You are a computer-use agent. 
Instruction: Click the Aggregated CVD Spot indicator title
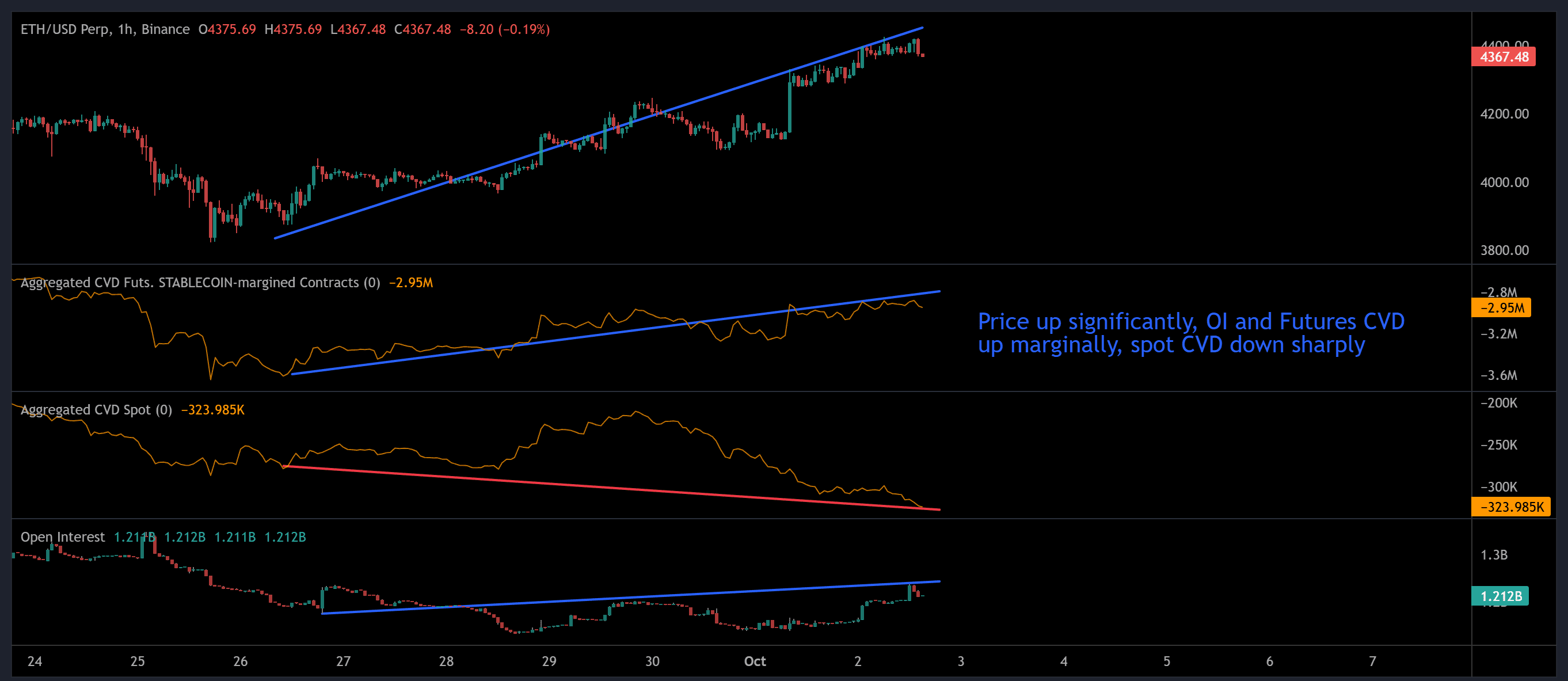coord(96,409)
